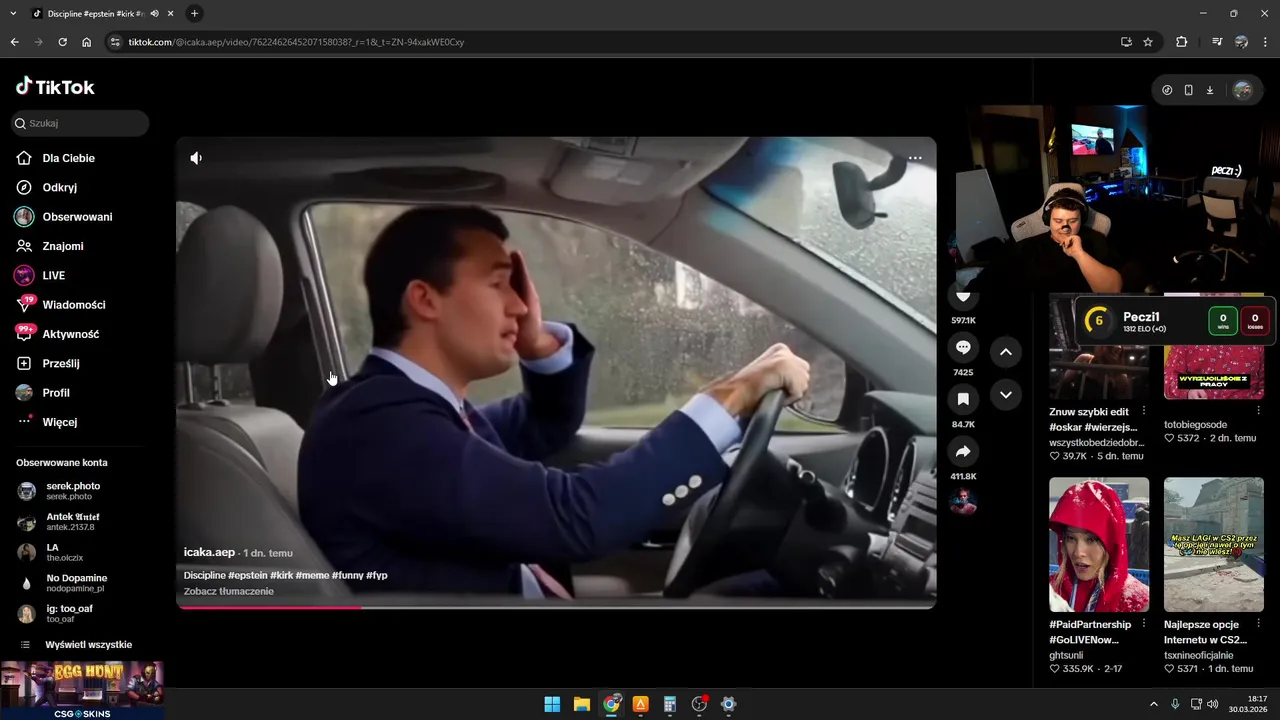Seek on the red video progress bar
Image resolution: width=1280 pixels, height=720 pixels.
(556, 607)
